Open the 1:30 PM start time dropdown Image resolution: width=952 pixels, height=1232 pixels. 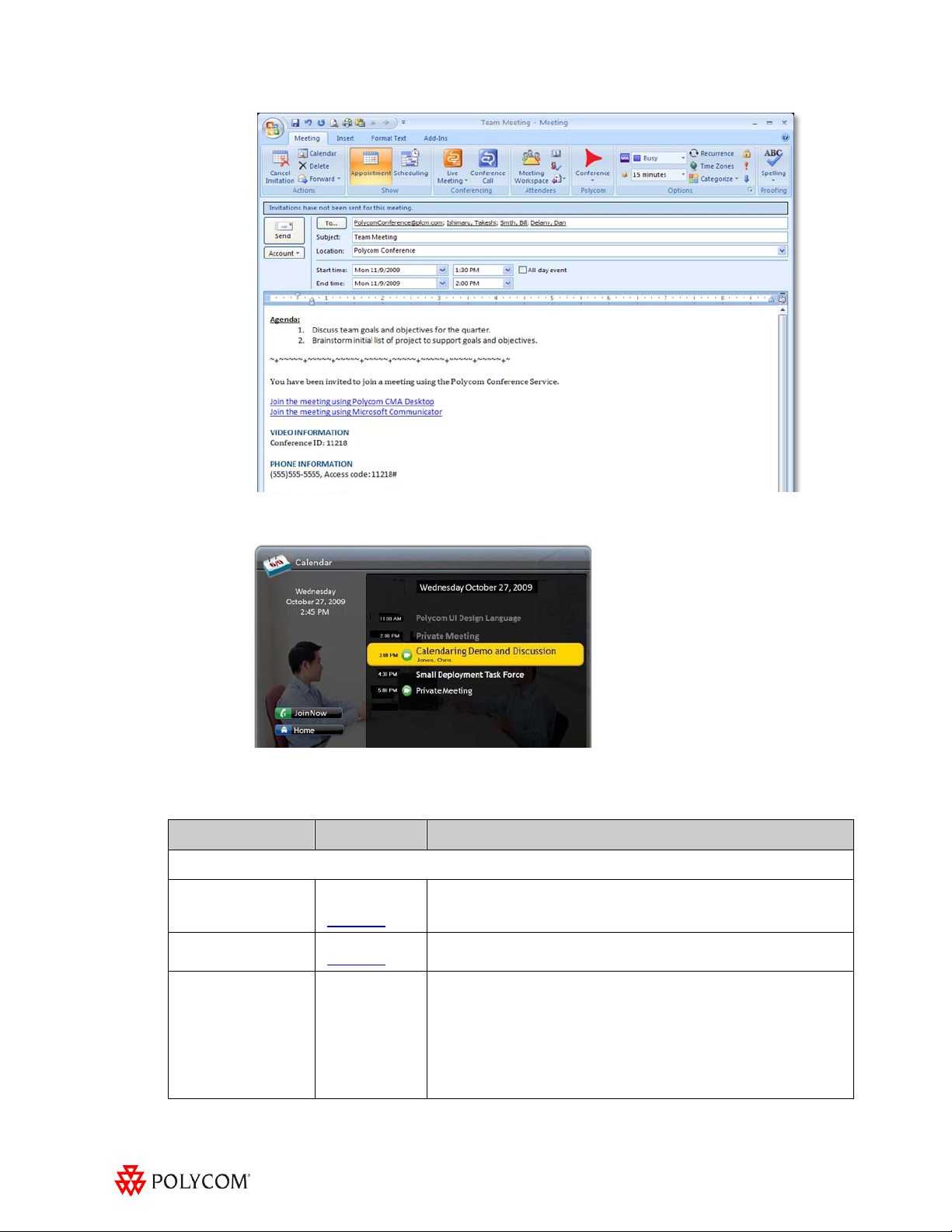tap(507, 270)
